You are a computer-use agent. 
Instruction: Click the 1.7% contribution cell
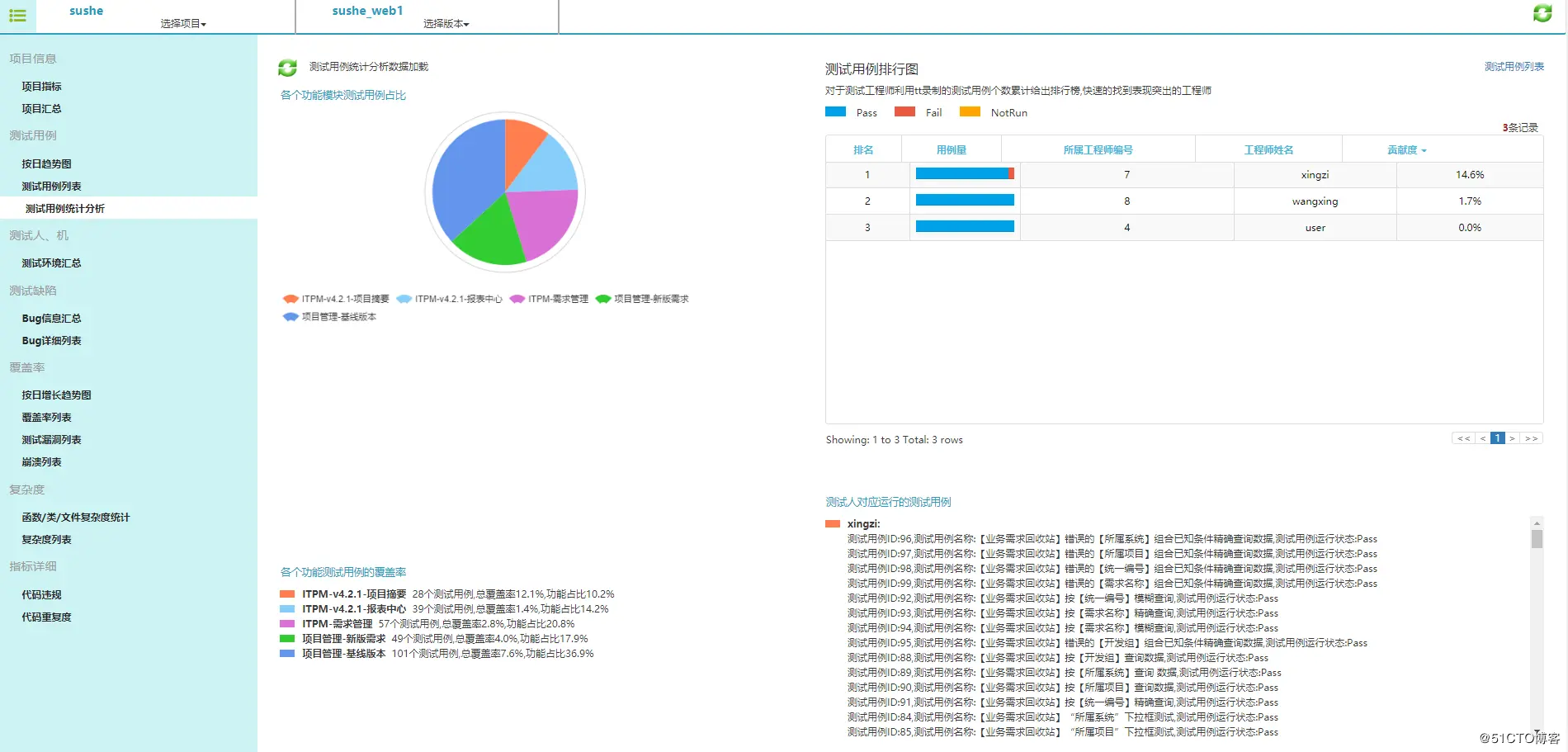coord(1470,201)
